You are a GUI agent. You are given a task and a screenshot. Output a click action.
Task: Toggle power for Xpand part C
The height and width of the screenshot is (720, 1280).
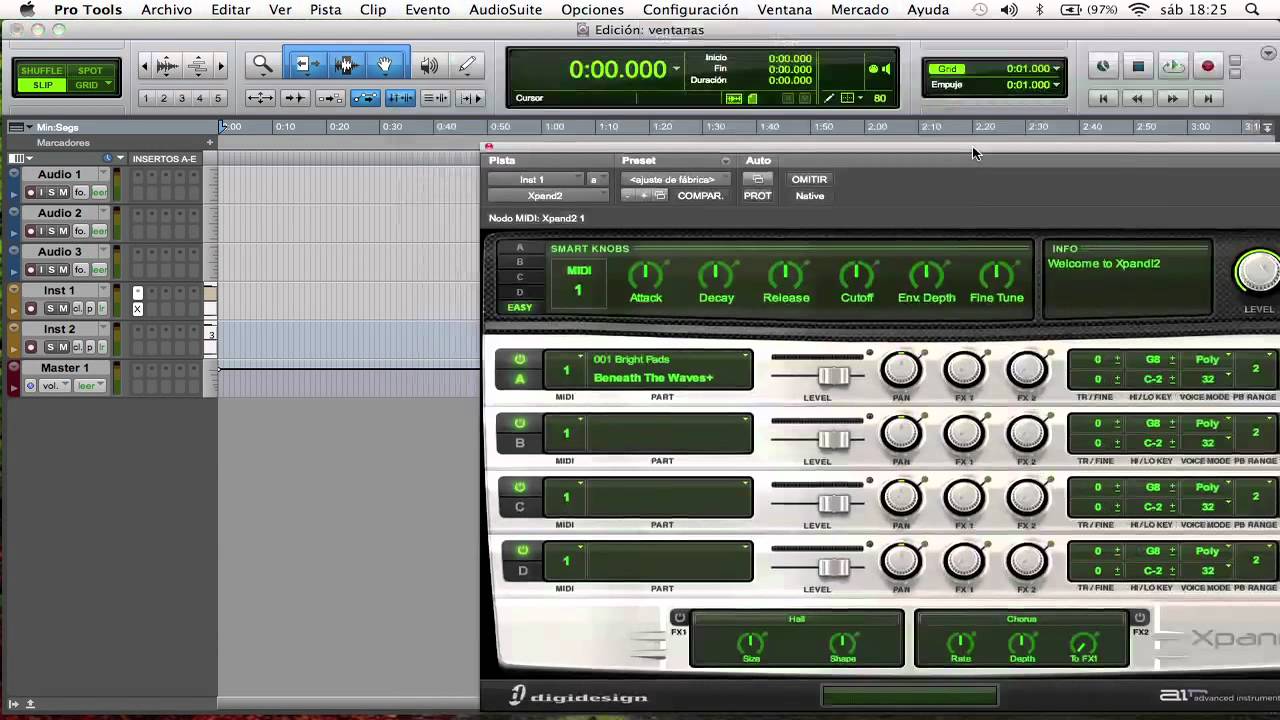520,487
